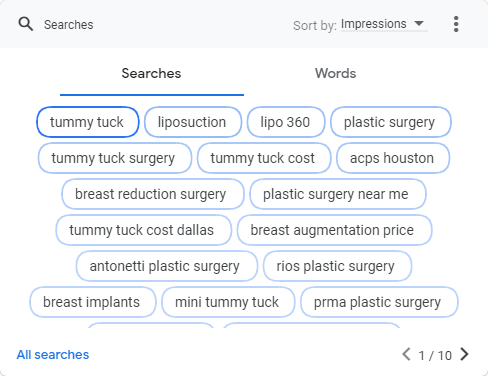
Task: Select 'breast augmentation price' chip
Action: pos(335,230)
